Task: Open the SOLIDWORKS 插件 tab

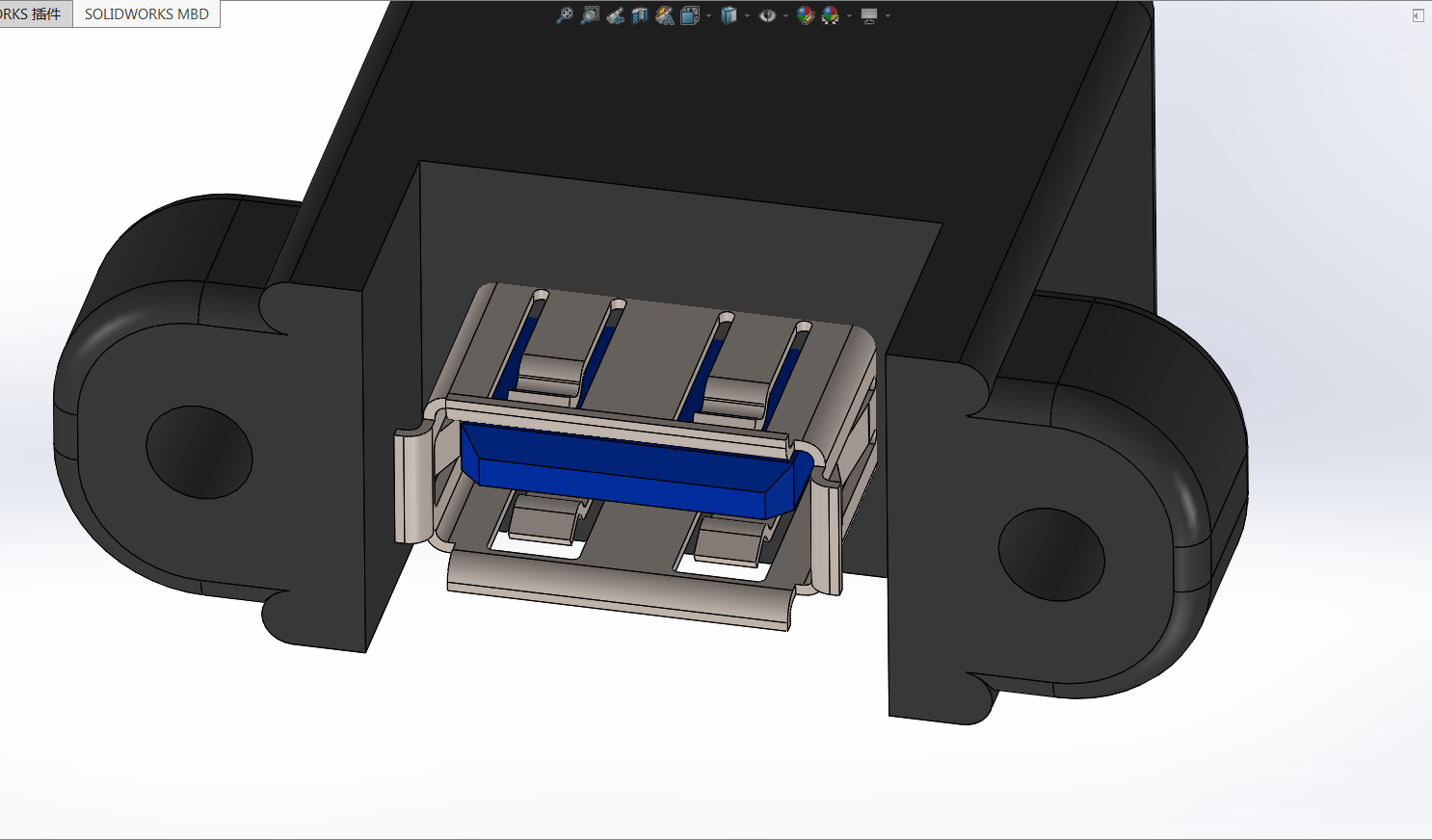Action: 33,14
